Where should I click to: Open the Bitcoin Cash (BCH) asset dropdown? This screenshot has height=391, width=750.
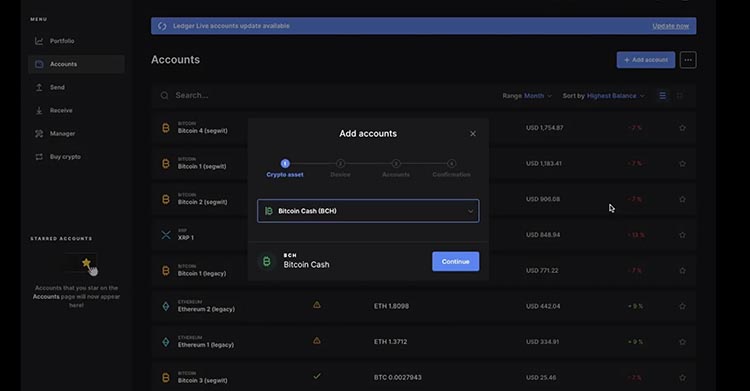[368, 211]
